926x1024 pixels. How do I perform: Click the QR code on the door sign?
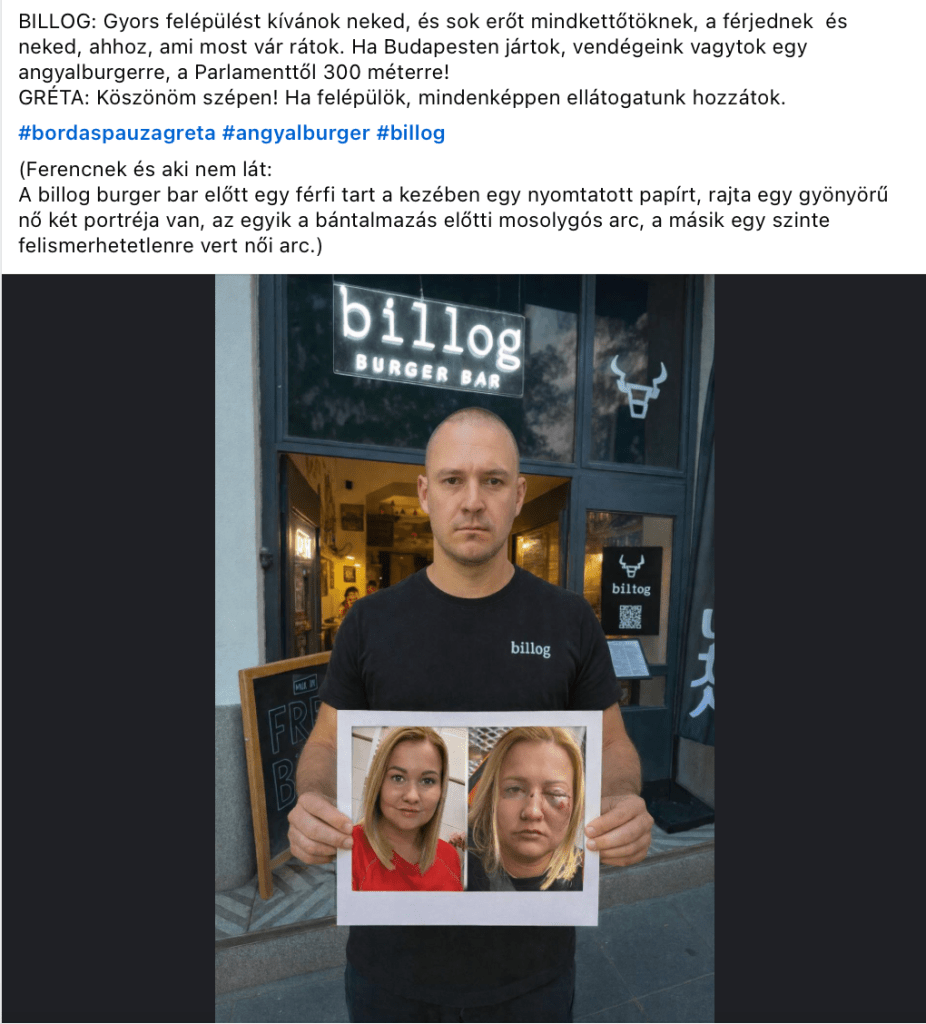coord(630,616)
